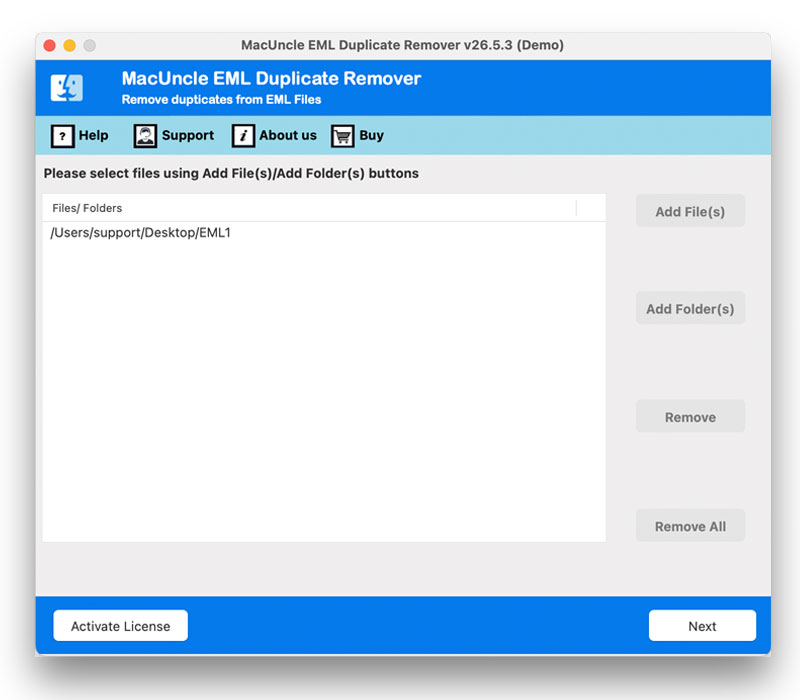Click the Remove button
This screenshot has height=700, width=800.
pos(690,417)
